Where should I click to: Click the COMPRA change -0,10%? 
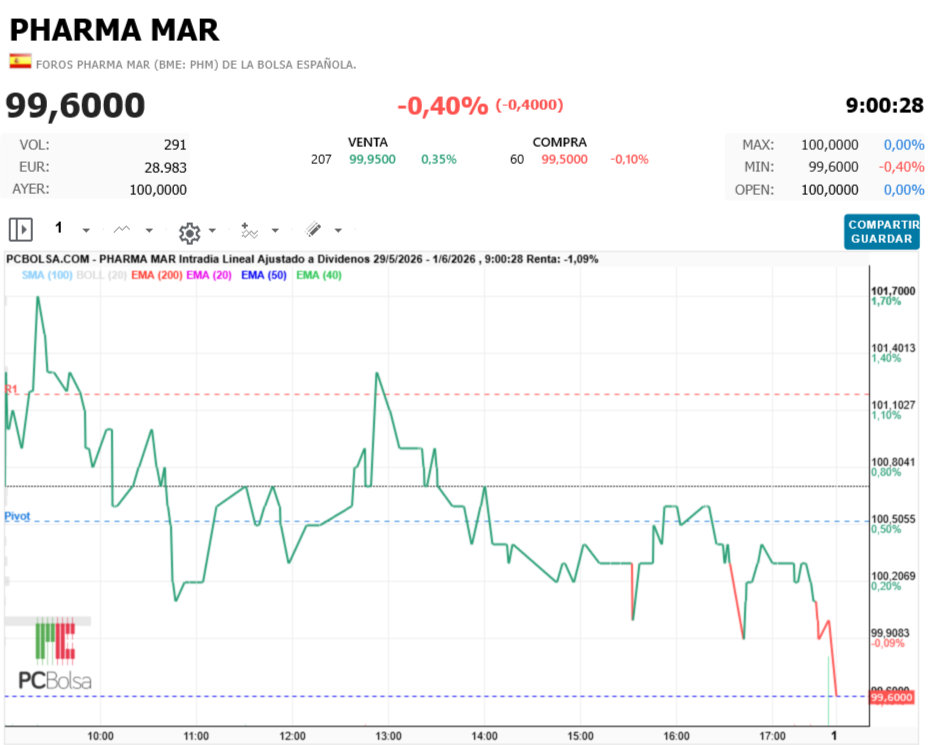coord(629,160)
